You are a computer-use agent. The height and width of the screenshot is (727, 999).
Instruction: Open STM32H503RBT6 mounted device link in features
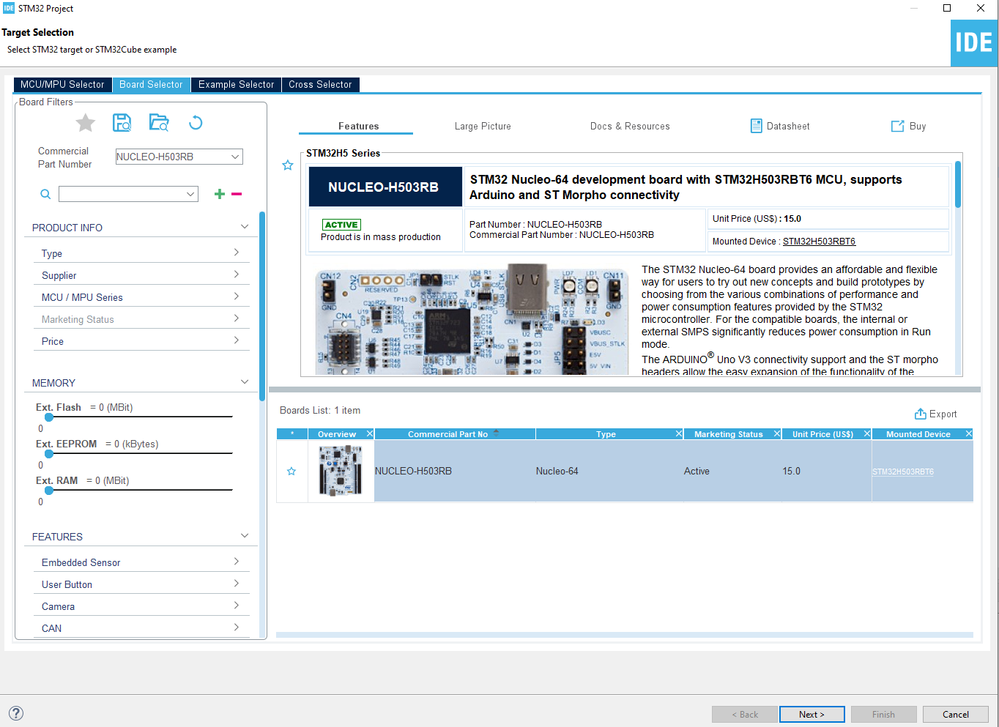click(819, 241)
